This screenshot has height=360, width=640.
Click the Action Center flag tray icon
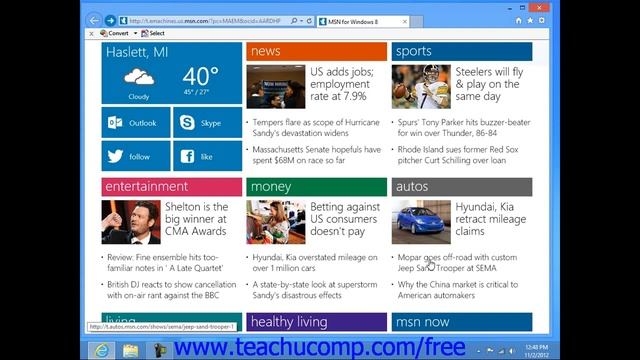490,351
